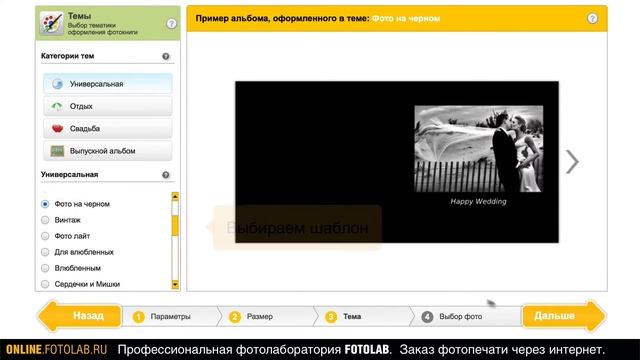Select the Для влюбленных radio button
This screenshot has height=360, width=640.
(45, 252)
